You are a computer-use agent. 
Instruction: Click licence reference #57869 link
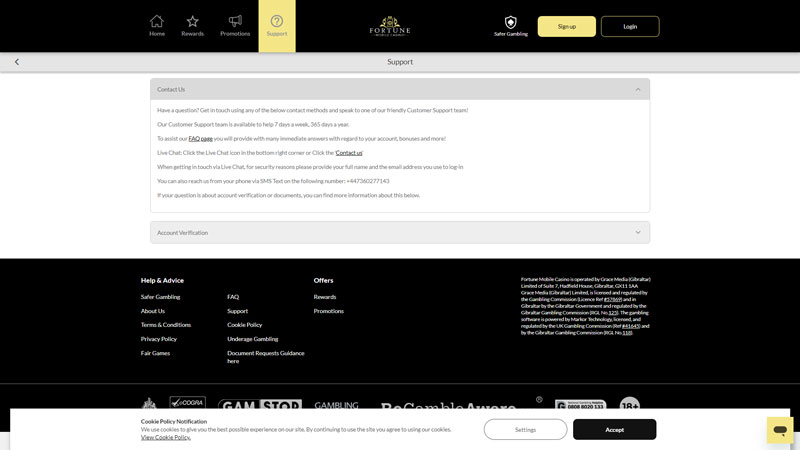tap(613, 299)
